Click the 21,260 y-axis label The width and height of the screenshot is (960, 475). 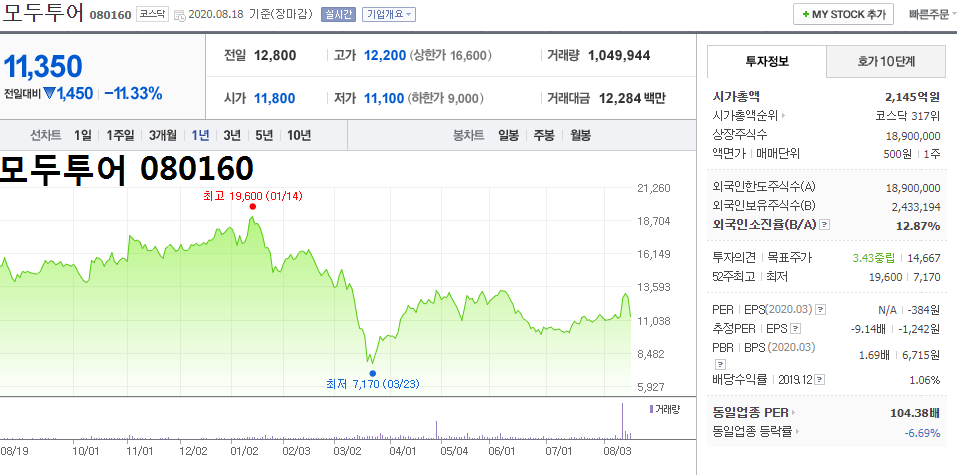pos(654,188)
